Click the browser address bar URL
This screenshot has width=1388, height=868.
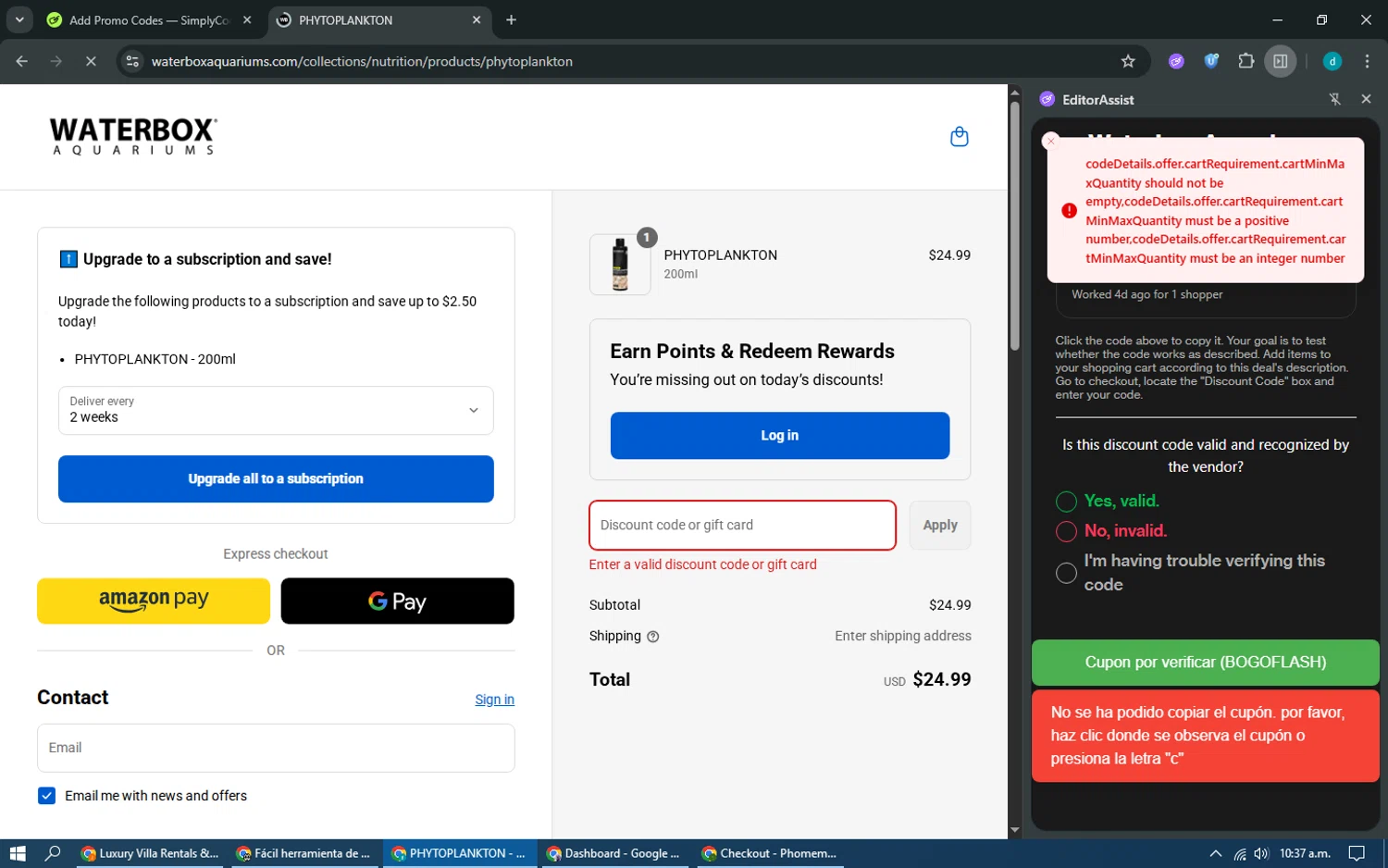(362, 61)
